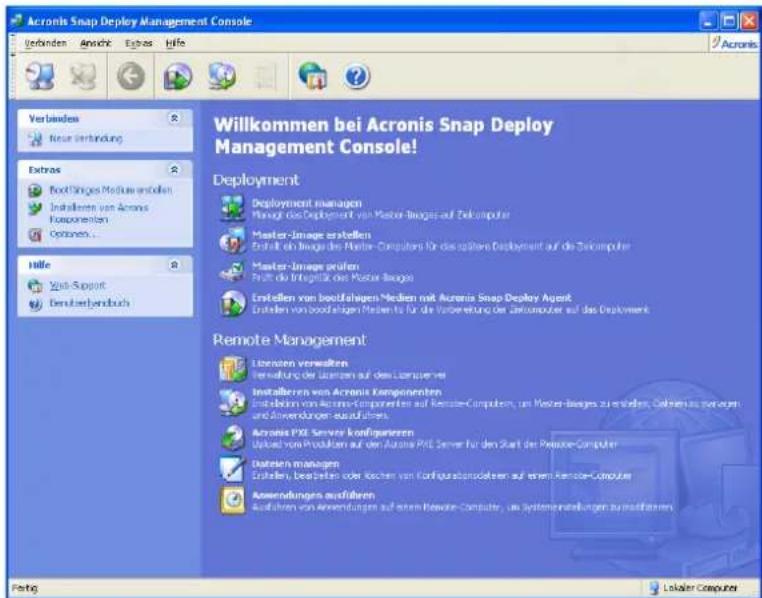Click the Willkommen bei Acronis Snap Deploy heading

click(383, 136)
